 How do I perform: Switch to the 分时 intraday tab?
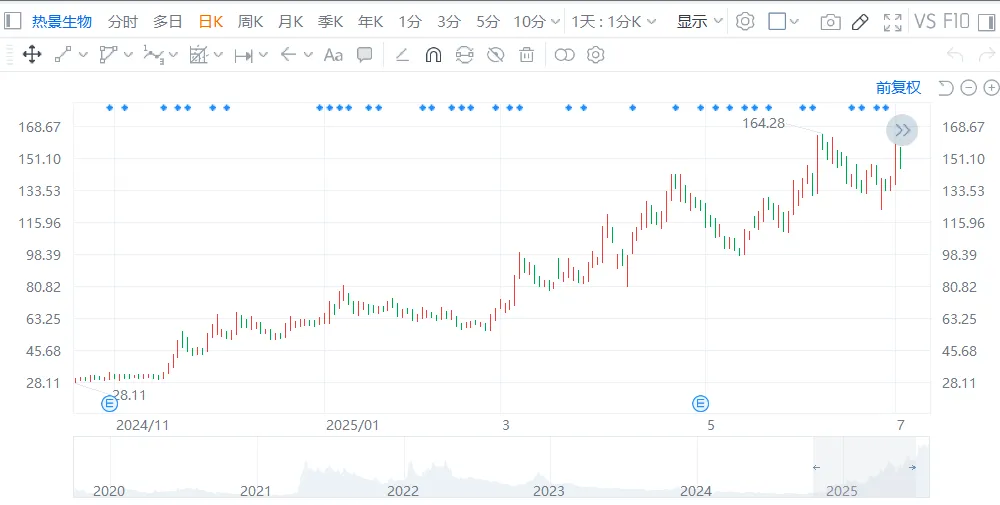pos(122,21)
